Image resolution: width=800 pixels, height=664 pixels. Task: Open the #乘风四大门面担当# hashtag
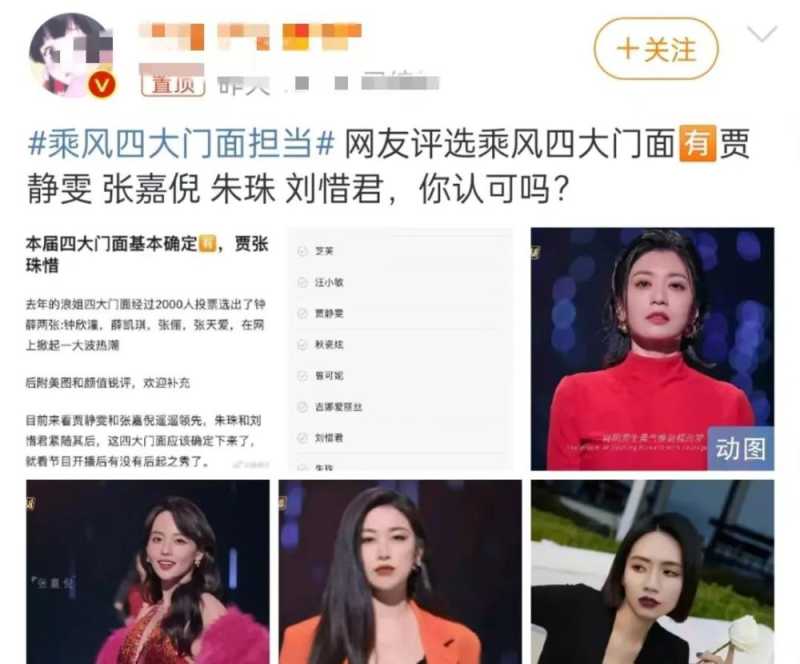(181, 143)
